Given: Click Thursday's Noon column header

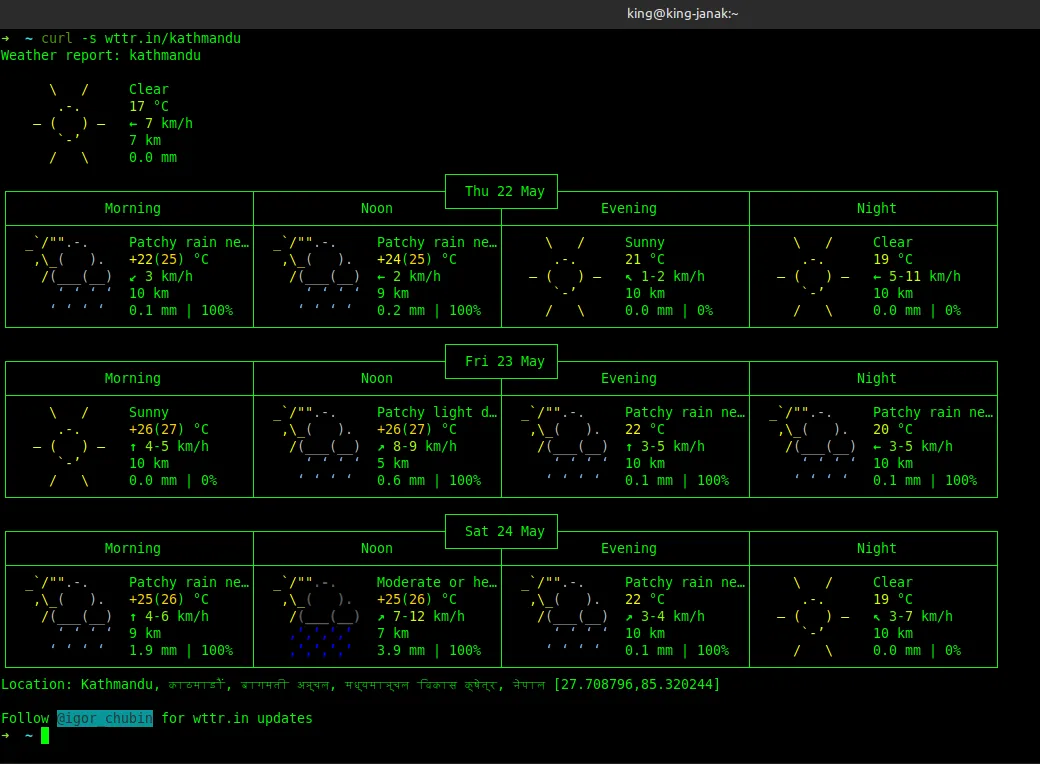Looking at the screenshot, I should click(x=377, y=208).
